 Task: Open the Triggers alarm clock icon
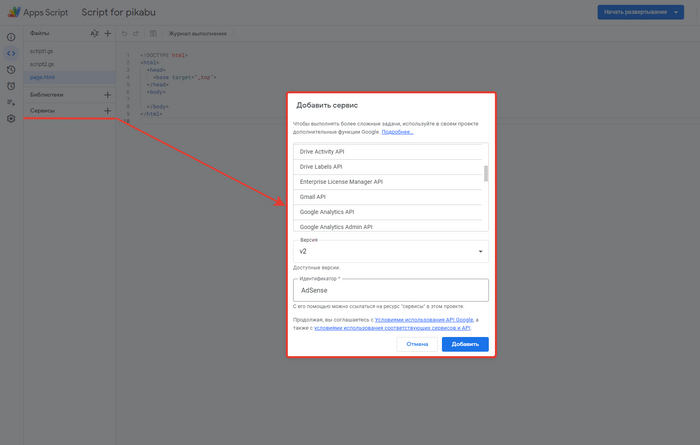(x=11, y=86)
